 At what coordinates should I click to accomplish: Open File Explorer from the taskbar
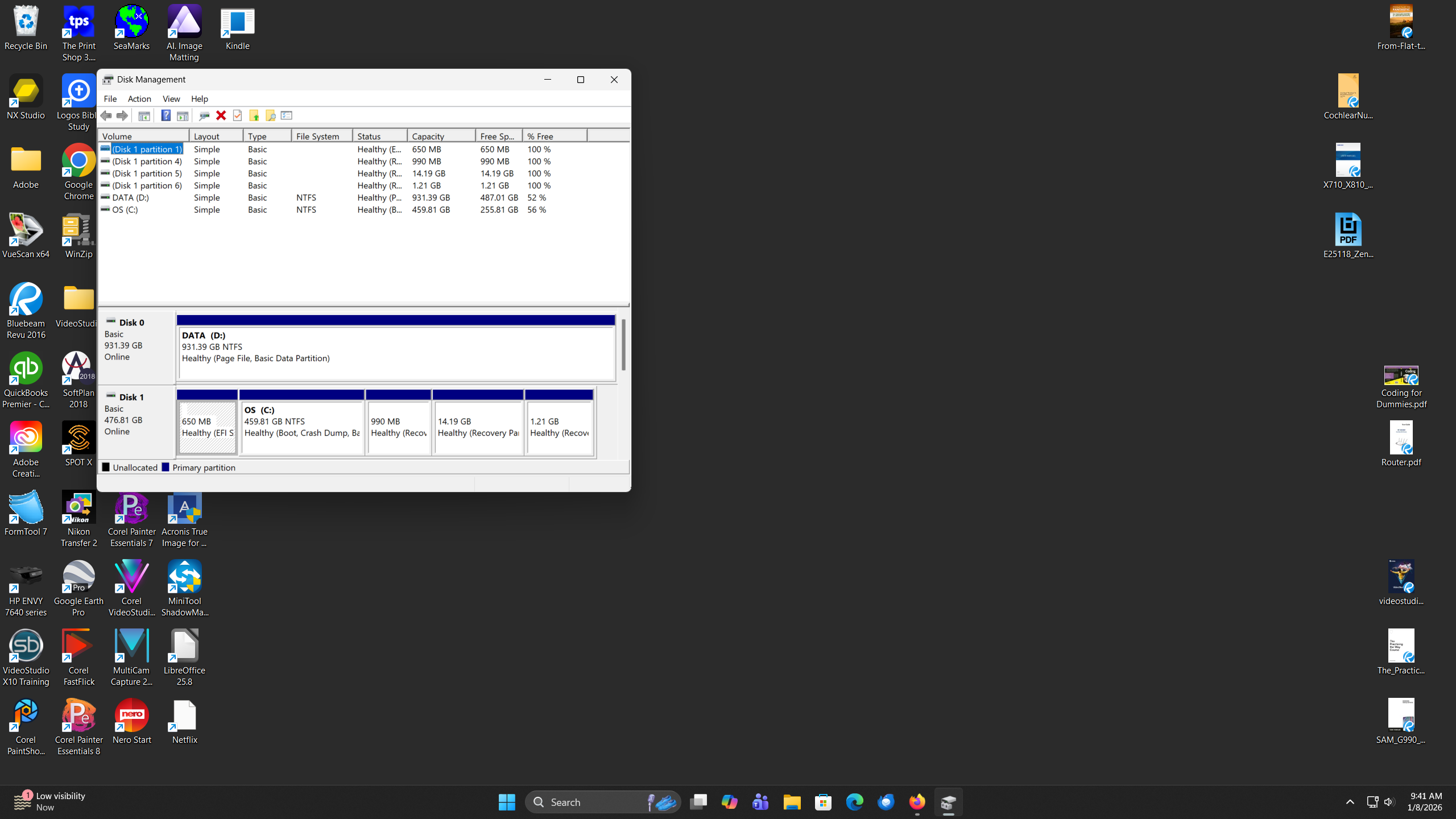(792, 802)
